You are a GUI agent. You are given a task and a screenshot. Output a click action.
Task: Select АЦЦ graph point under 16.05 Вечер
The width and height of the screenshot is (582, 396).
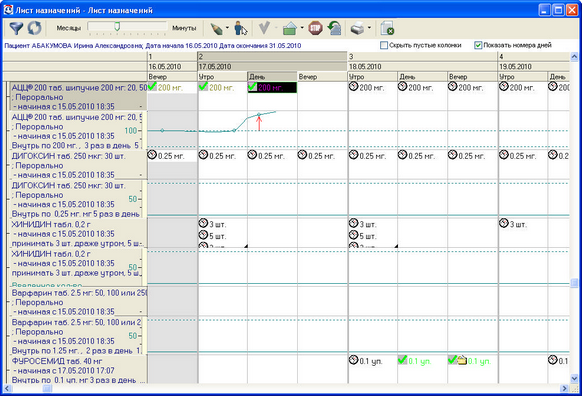coord(162,130)
